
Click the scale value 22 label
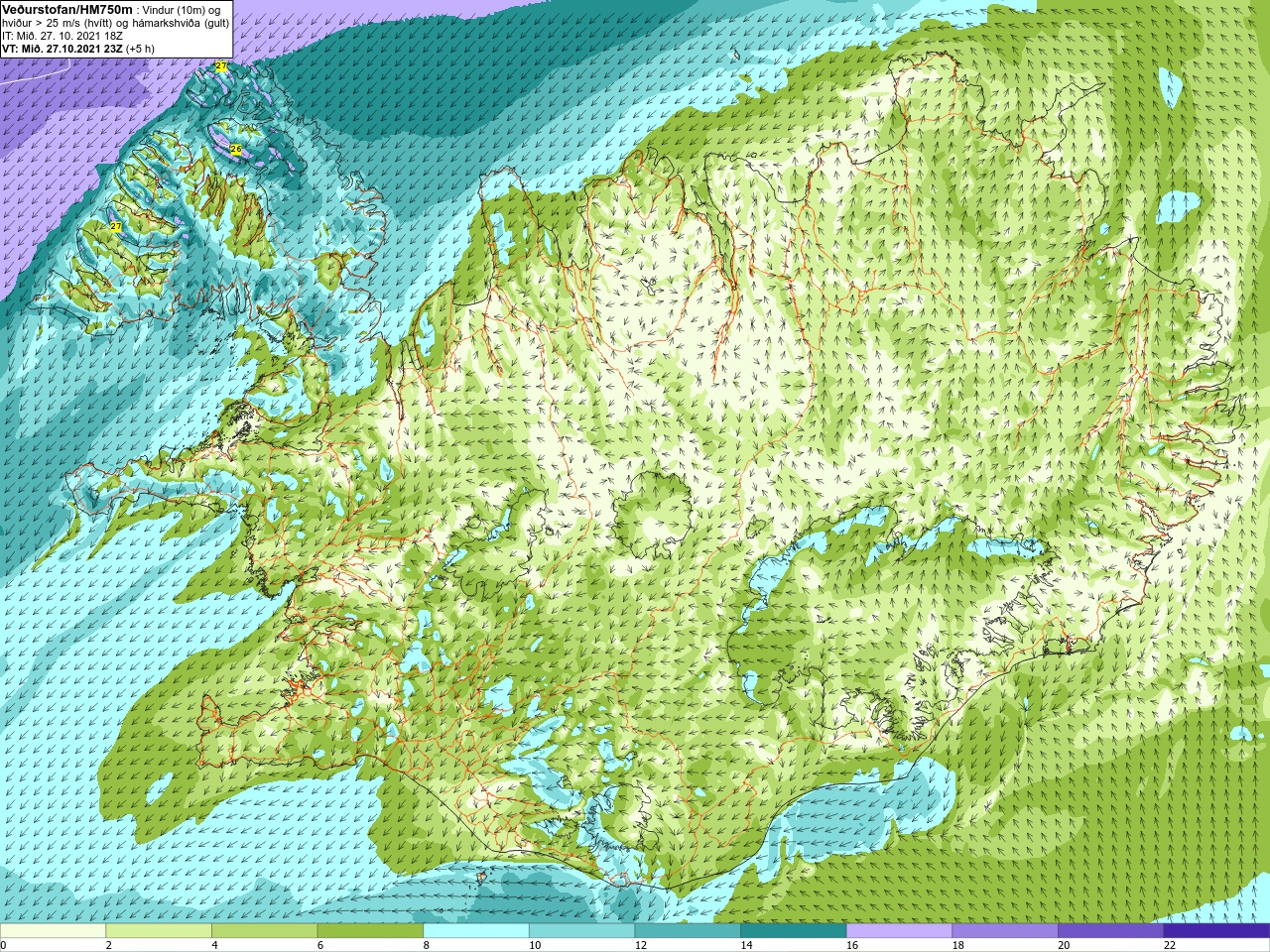(x=1170, y=945)
